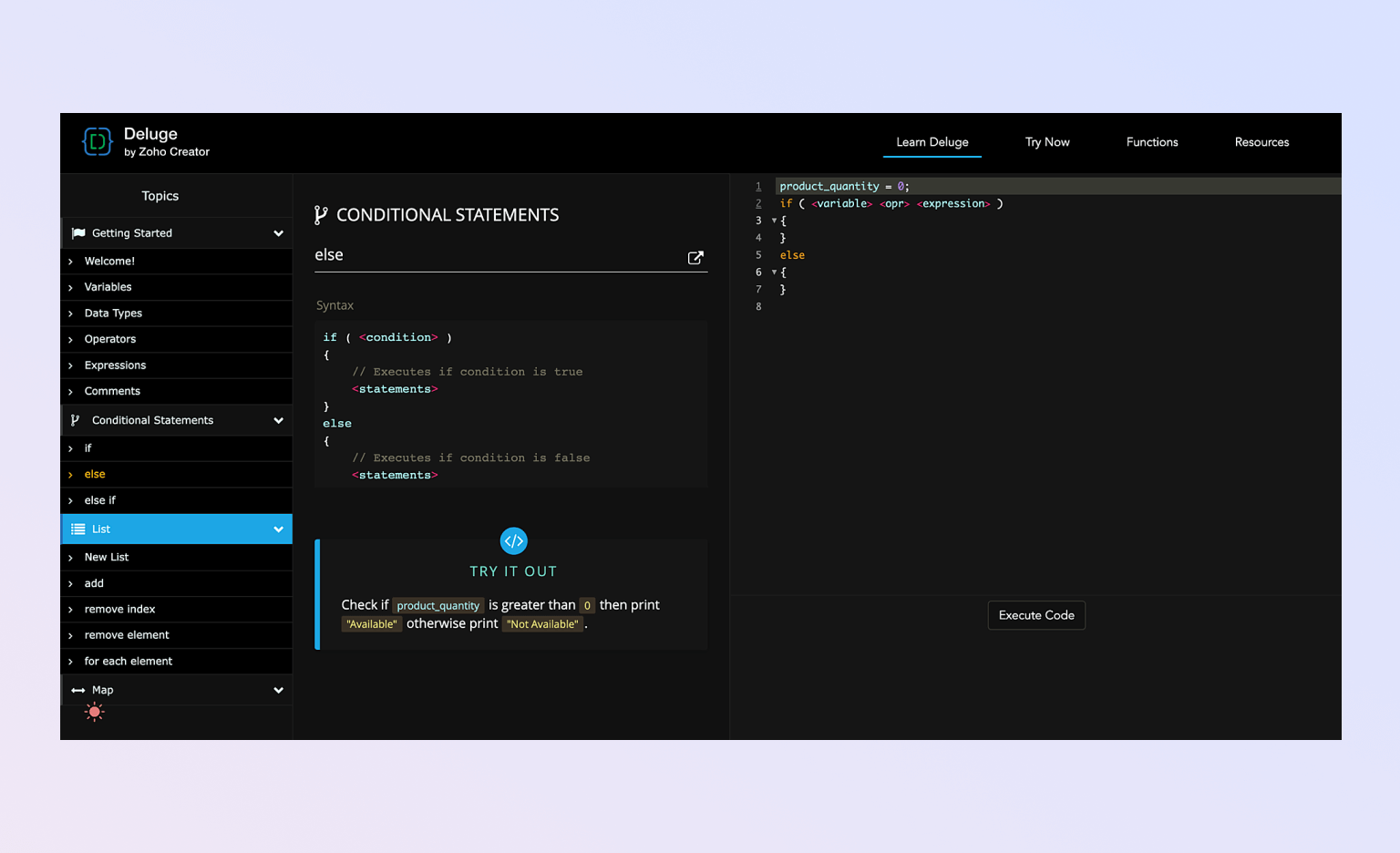Image resolution: width=1400 pixels, height=853 pixels.
Task: Click the Try It Out code icon
Action: (513, 541)
